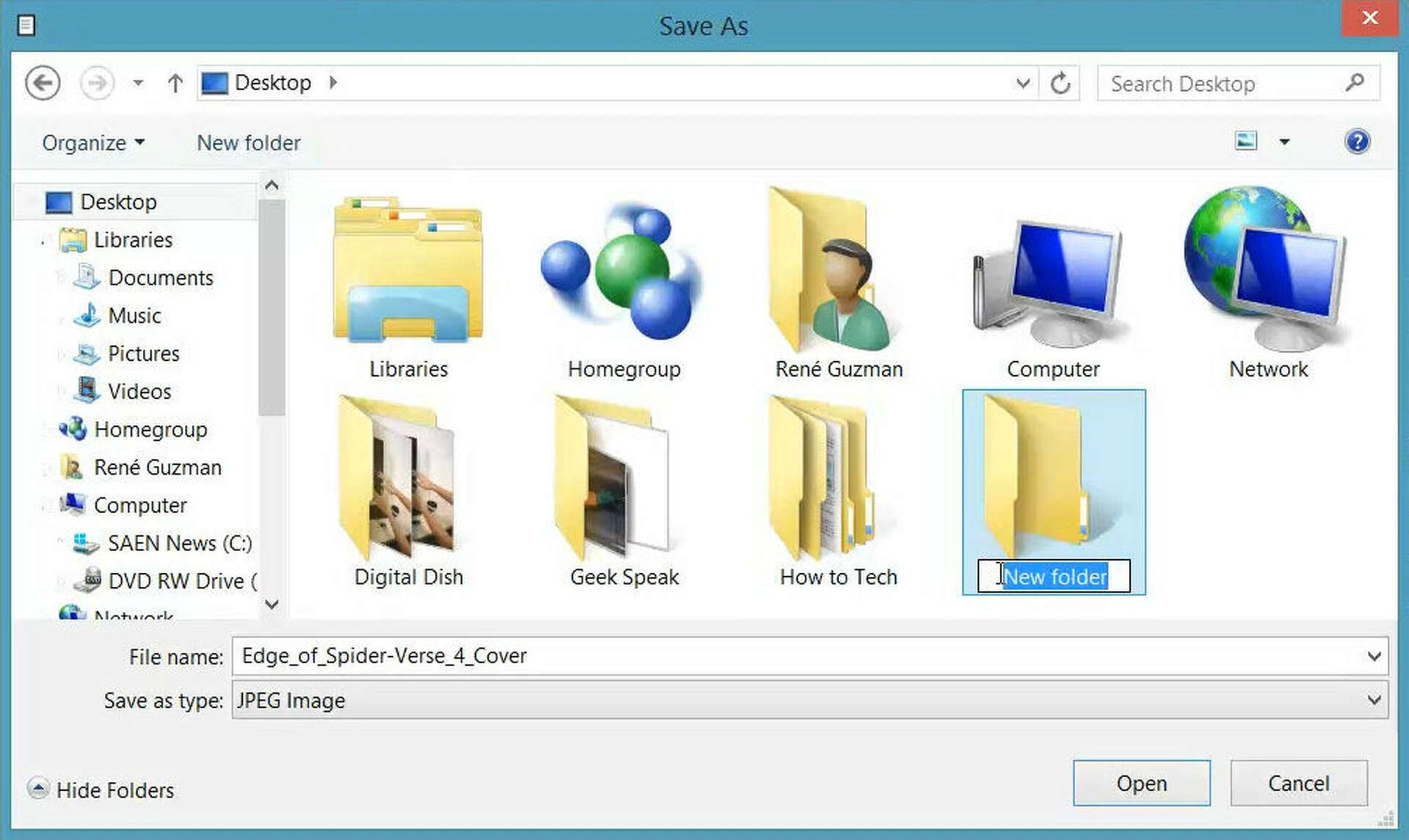The image size is (1409, 840).
Task: Open the view options dropdown arrow
Action: click(1284, 142)
